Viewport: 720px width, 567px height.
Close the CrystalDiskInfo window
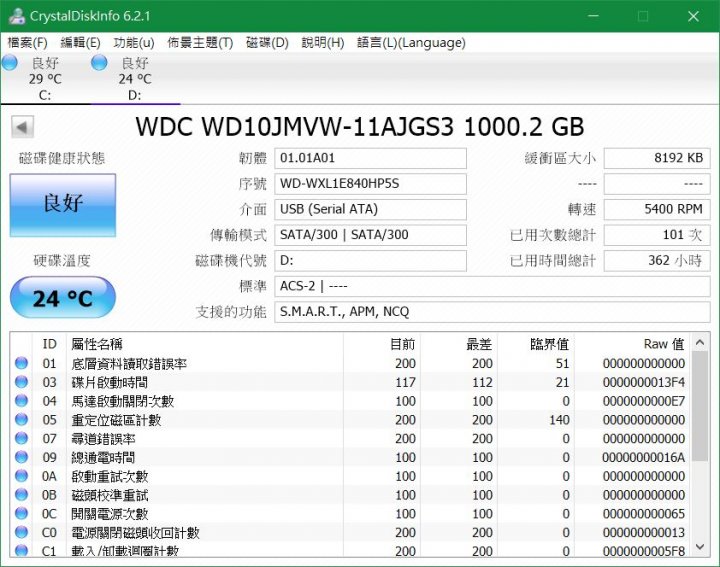693,17
